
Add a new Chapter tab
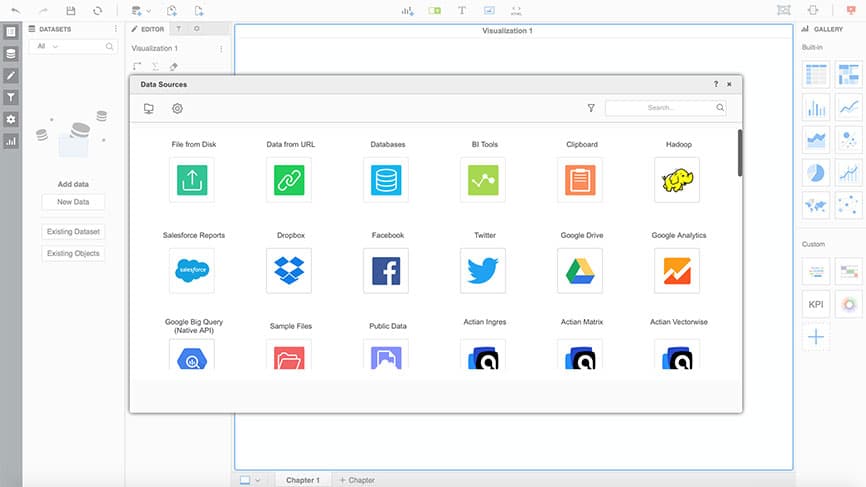pyautogui.click(x=357, y=480)
